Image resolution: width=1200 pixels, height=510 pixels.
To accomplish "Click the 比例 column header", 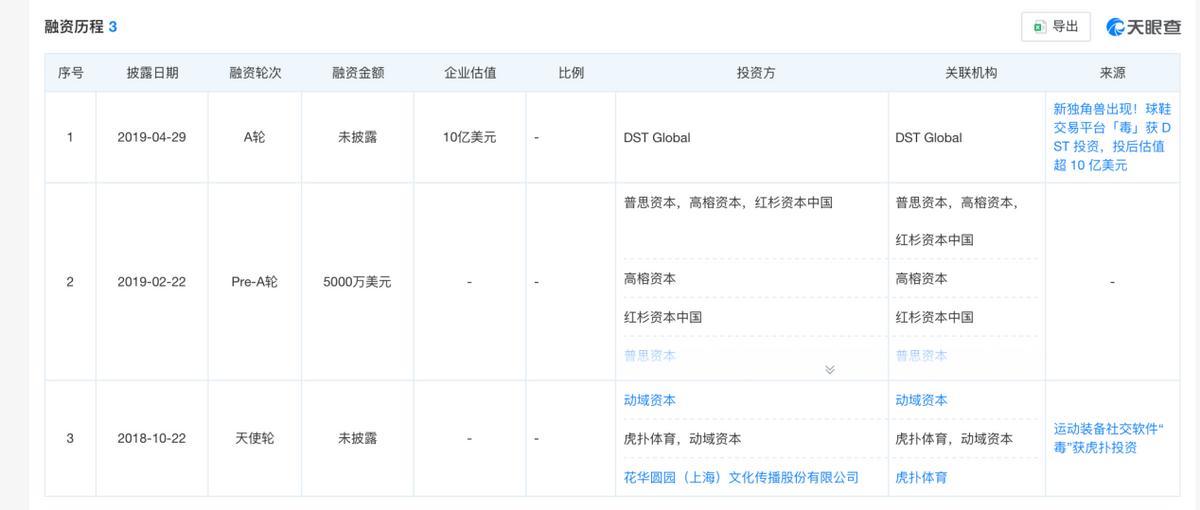I will pyautogui.click(x=571, y=73).
